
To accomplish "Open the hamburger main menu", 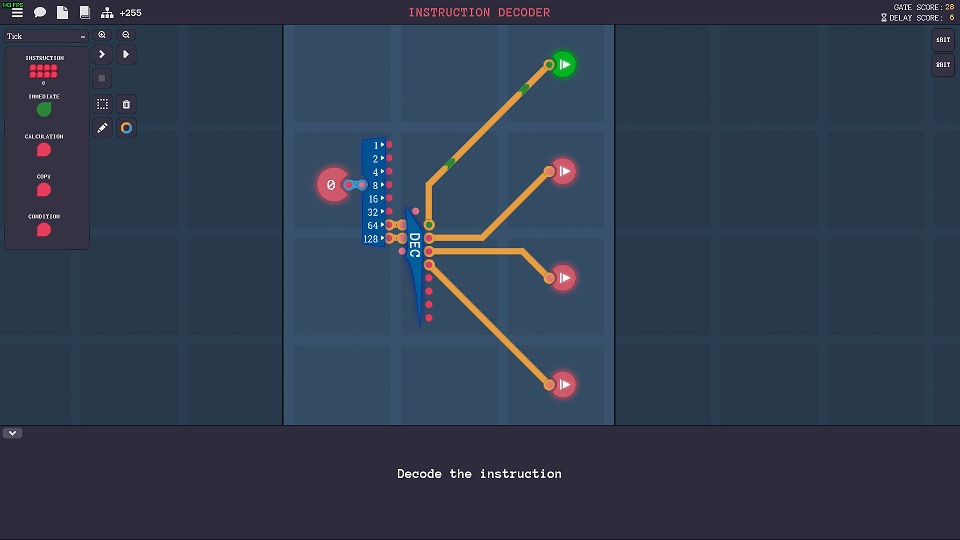I will point(17,13).
